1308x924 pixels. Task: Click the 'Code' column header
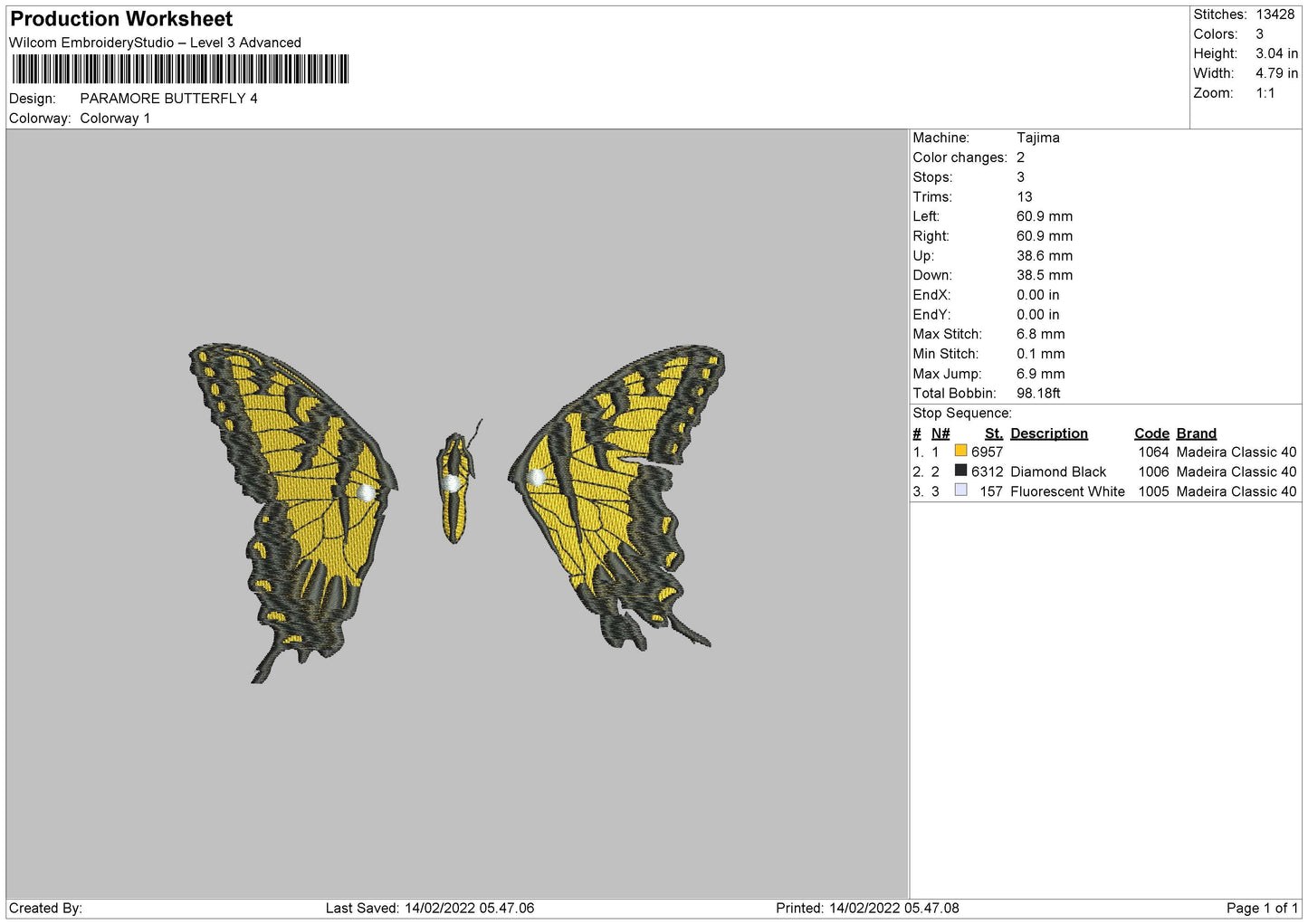point(1151,433)
